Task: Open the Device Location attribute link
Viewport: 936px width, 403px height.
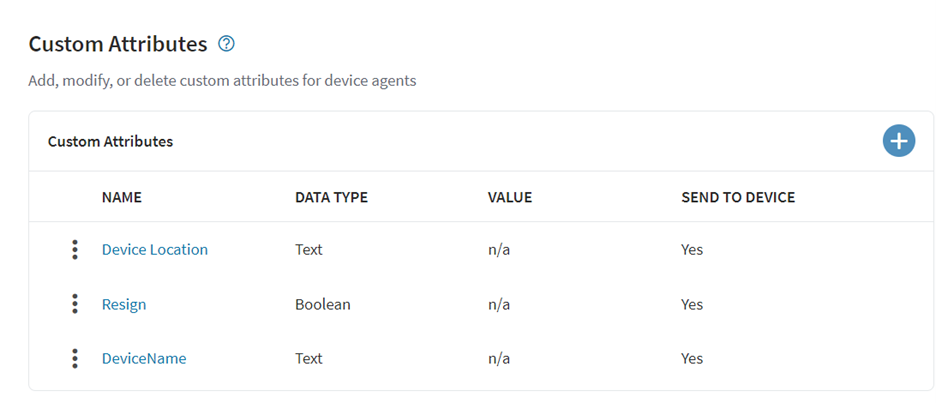Action: click(155, 250)
